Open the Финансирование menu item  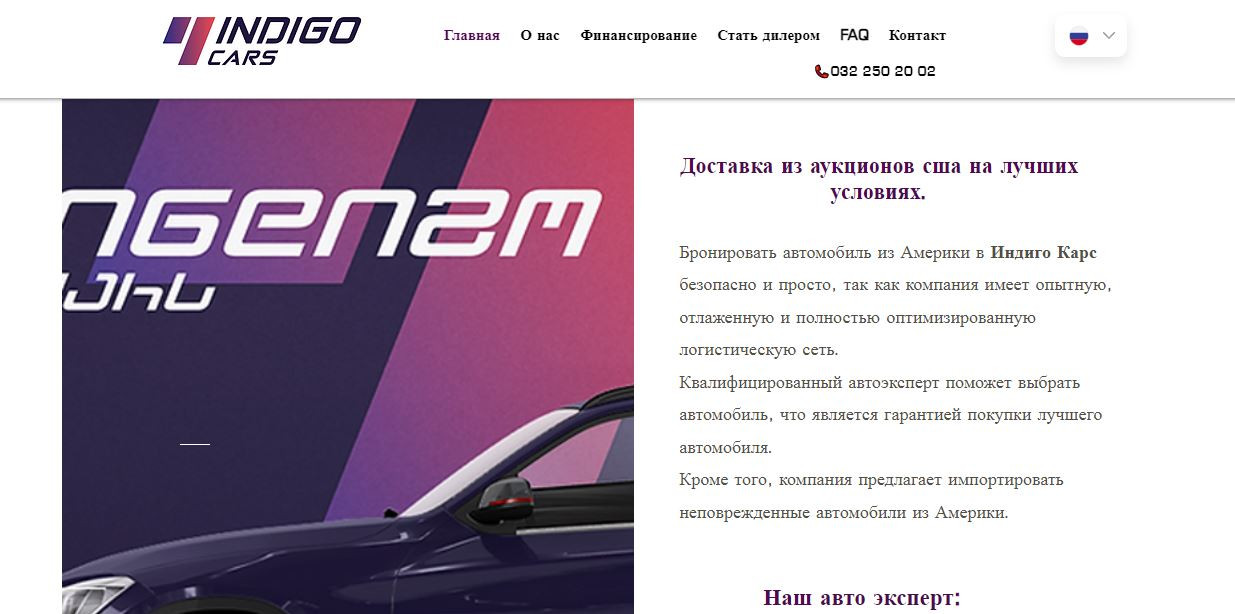pos(638,36)
